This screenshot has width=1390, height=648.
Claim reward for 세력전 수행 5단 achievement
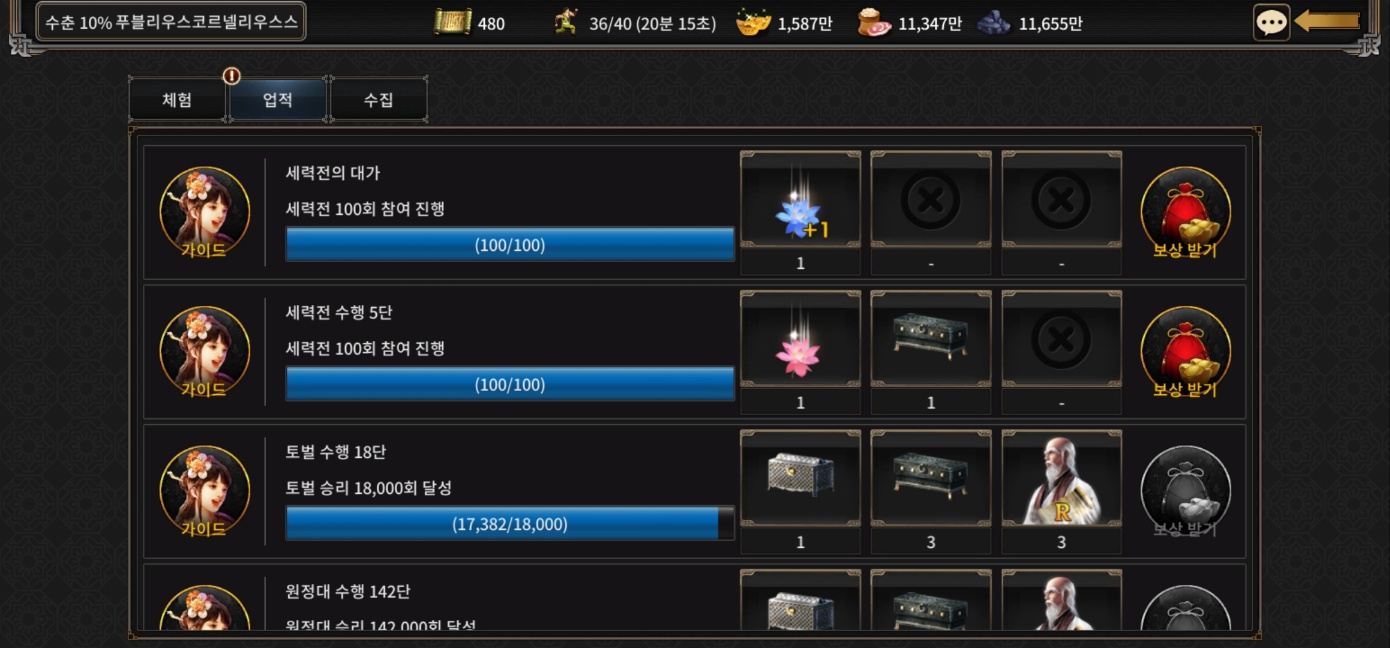[x=1185, y=353]
